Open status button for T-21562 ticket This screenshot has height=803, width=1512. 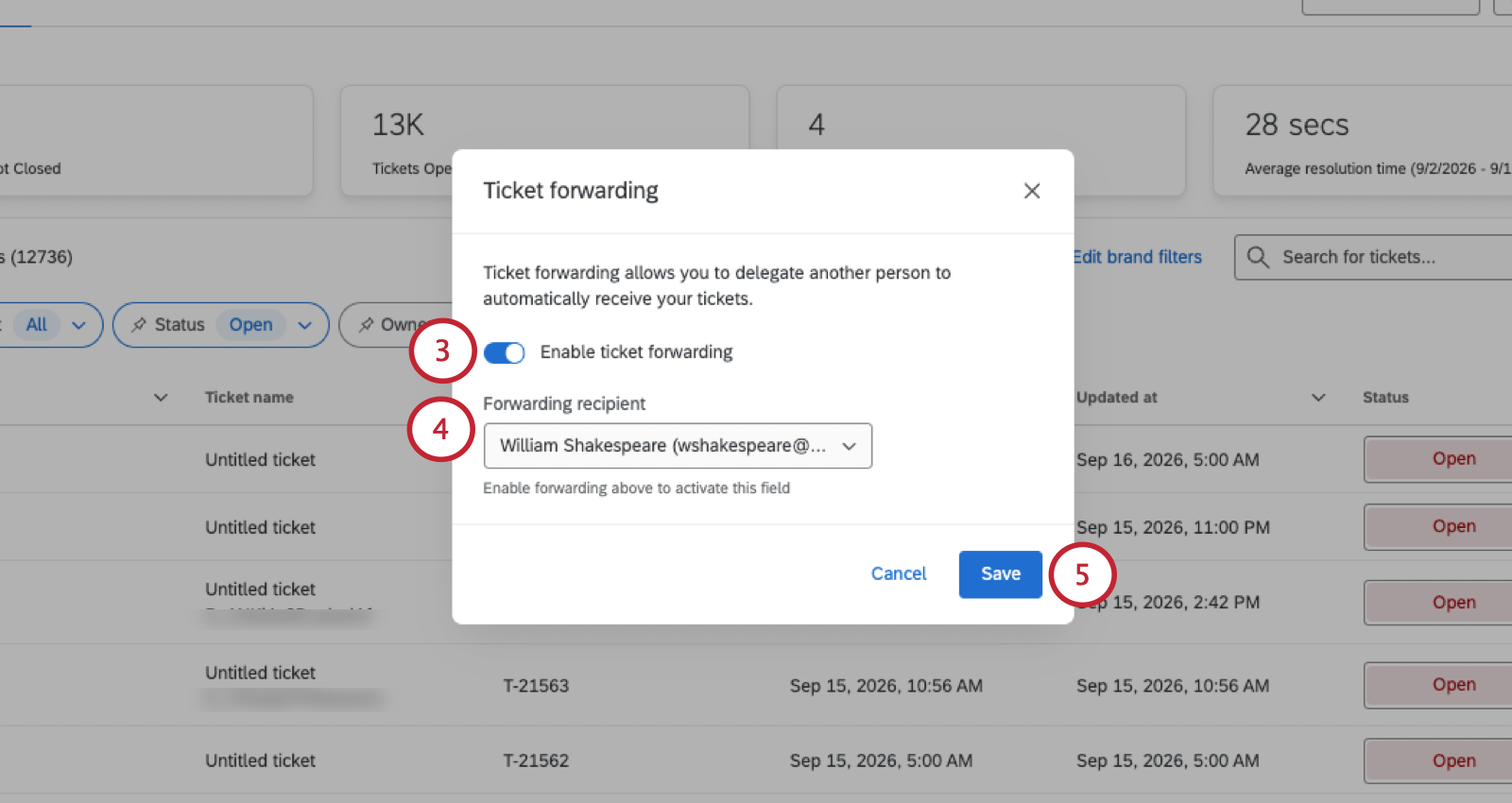tap(1438, 761)
